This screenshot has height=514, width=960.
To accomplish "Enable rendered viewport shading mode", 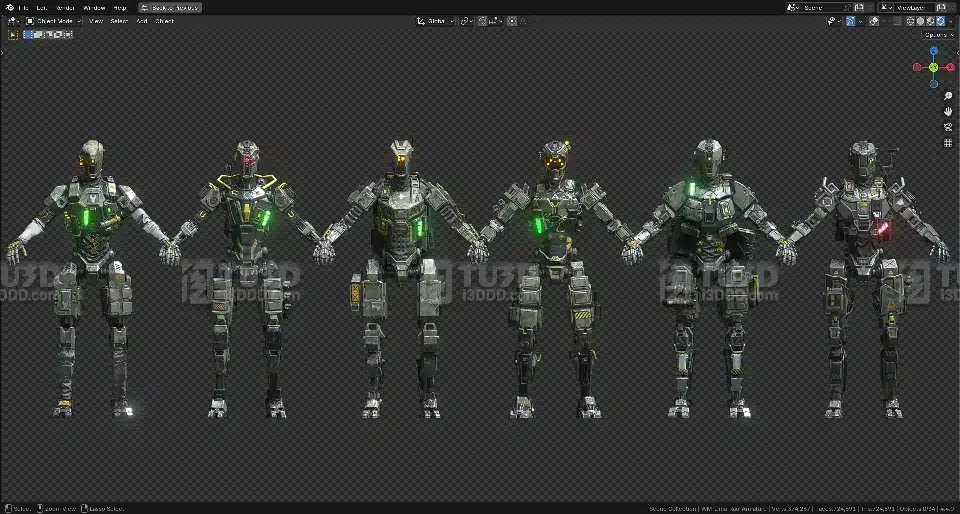I will coord(941,20).
